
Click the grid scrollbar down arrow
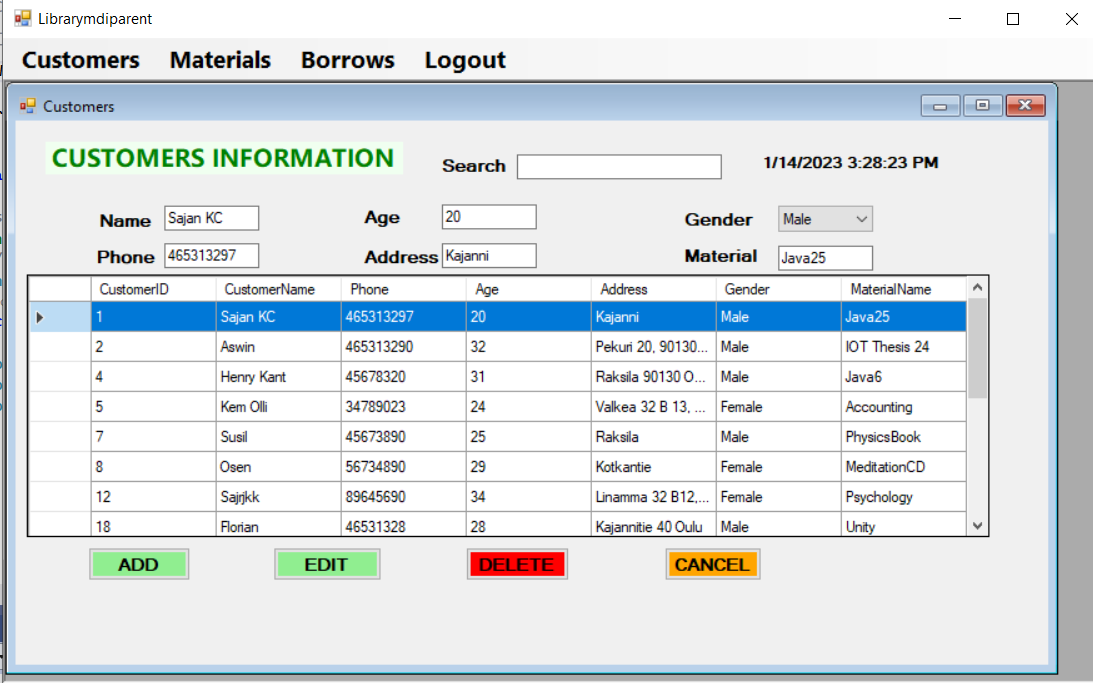click(x=977, y=526)
